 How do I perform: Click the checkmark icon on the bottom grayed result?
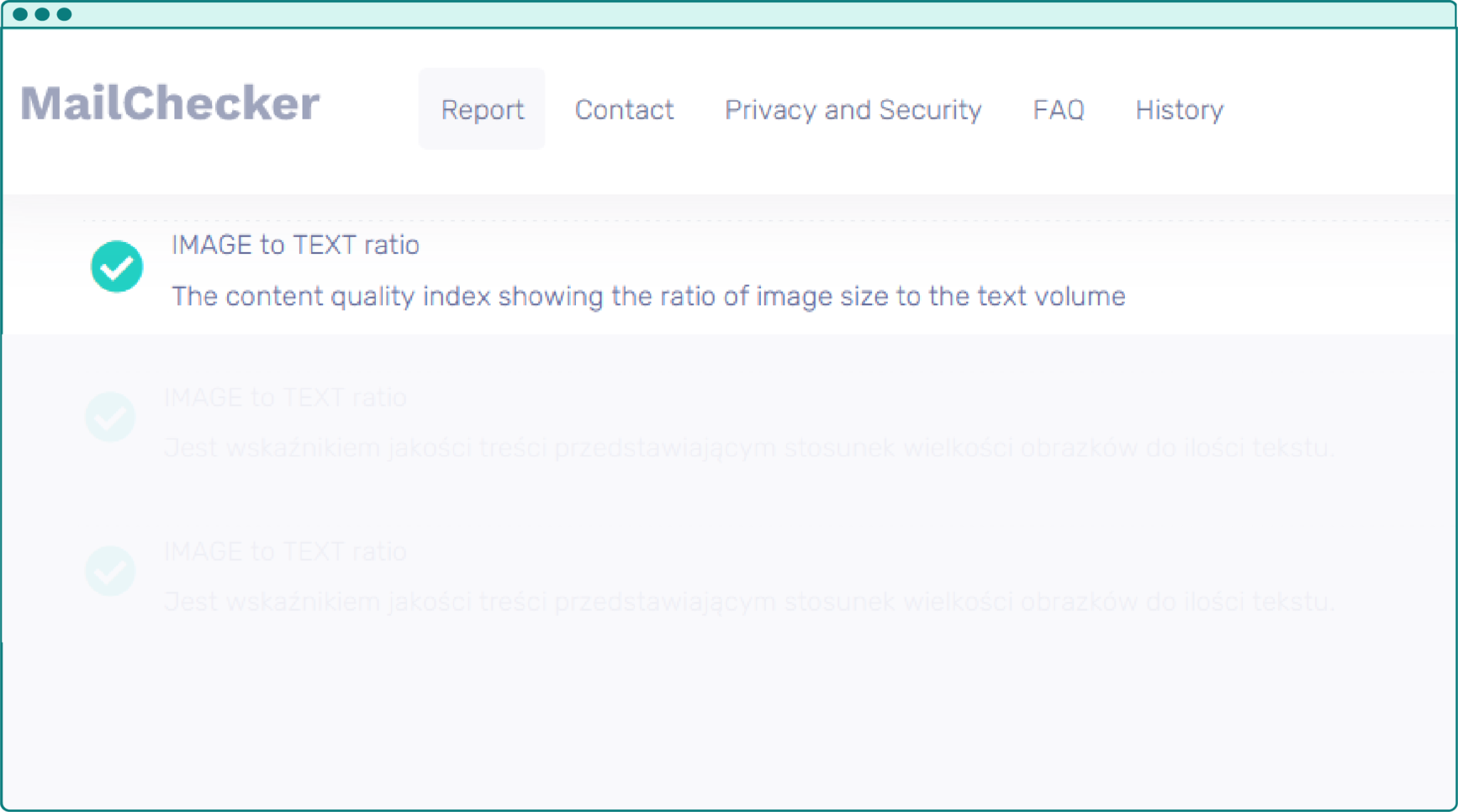[110, 570]
